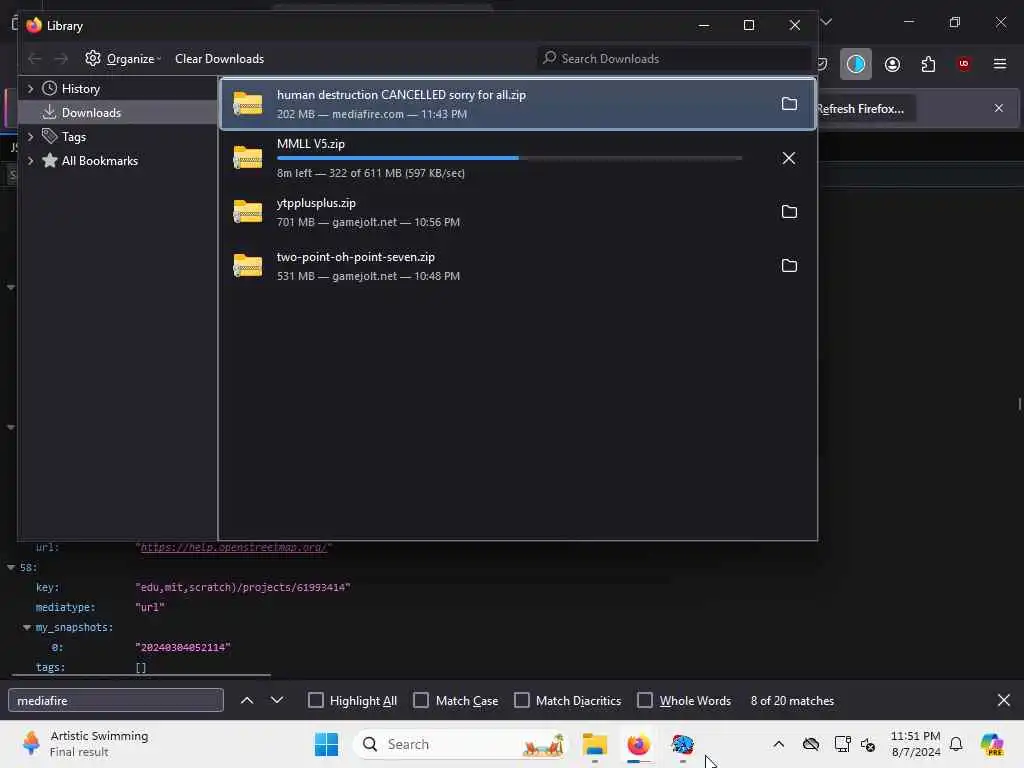Click Clear Downloads button
Image resolution: width=1024 pixels, height=768 pixels.
coord(219,59)
